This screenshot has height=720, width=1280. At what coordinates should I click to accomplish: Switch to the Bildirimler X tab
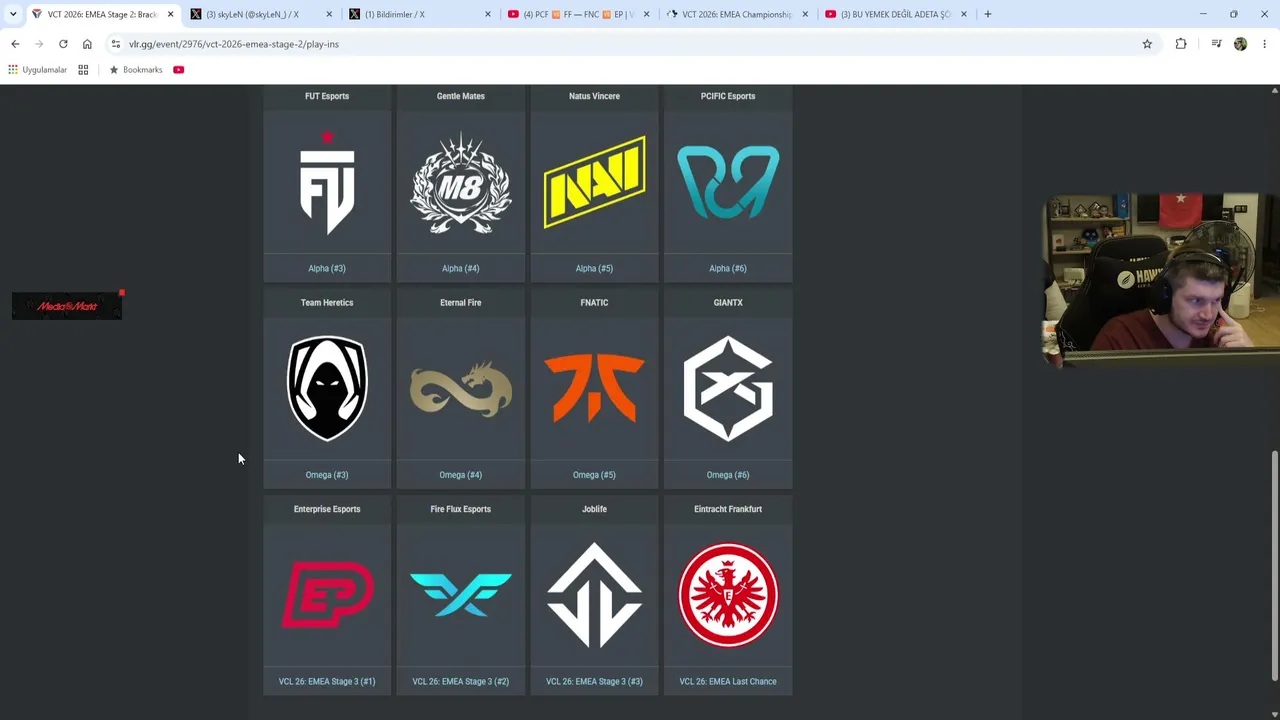point(421,14)
